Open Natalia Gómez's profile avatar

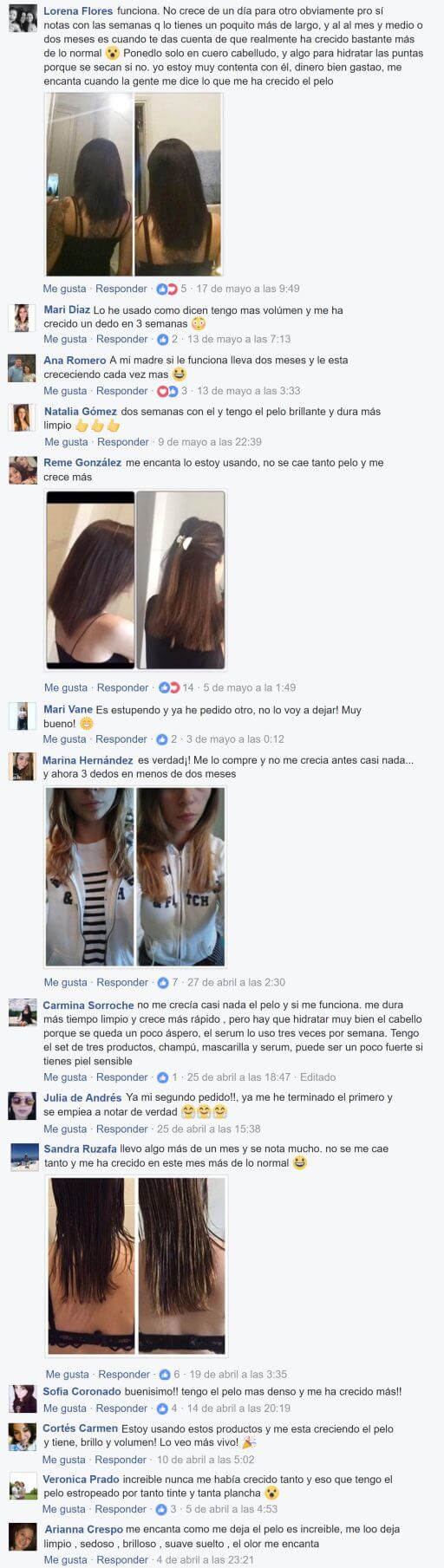(x=23, y=419)
